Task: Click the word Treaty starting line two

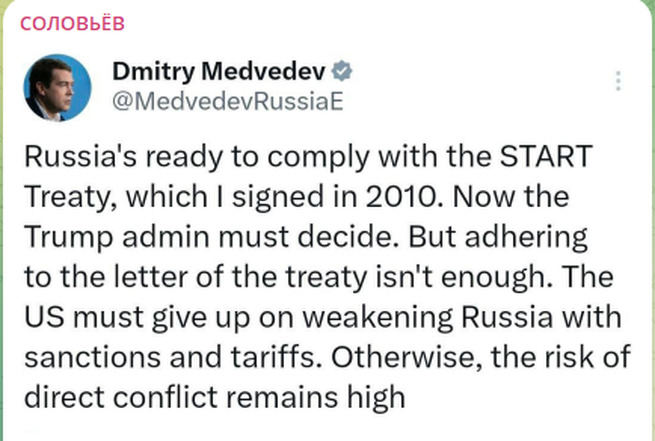Action: coord(70,197)
